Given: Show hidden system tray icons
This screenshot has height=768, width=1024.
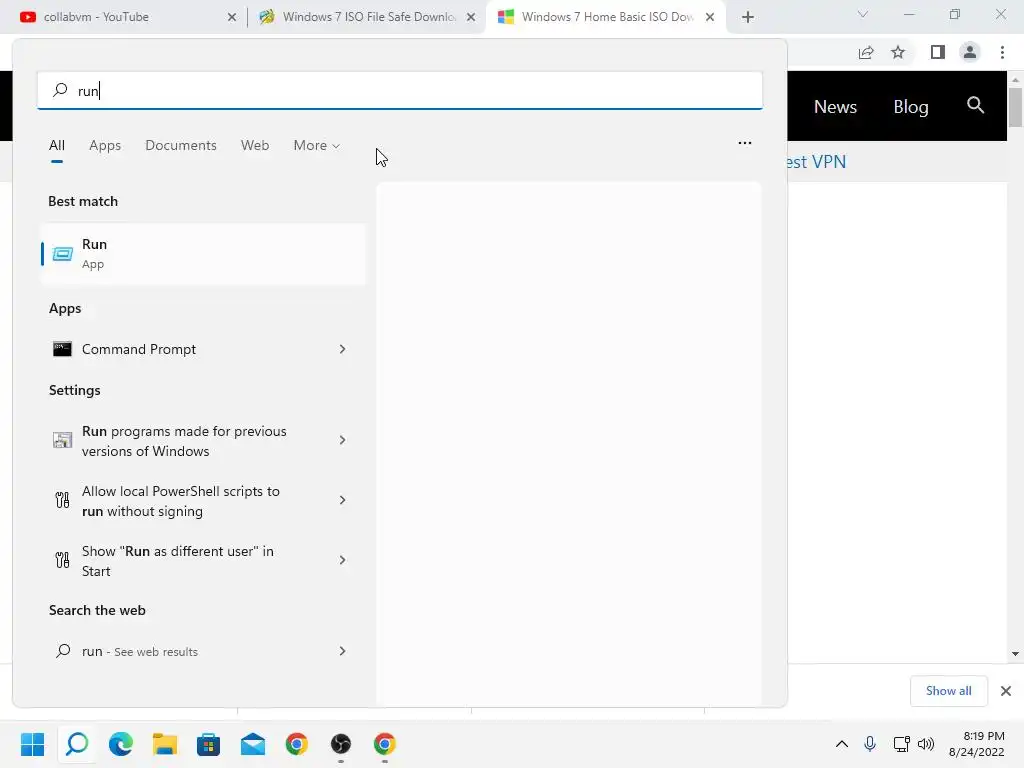Looking at the screenshot, I should pos(842,744).
